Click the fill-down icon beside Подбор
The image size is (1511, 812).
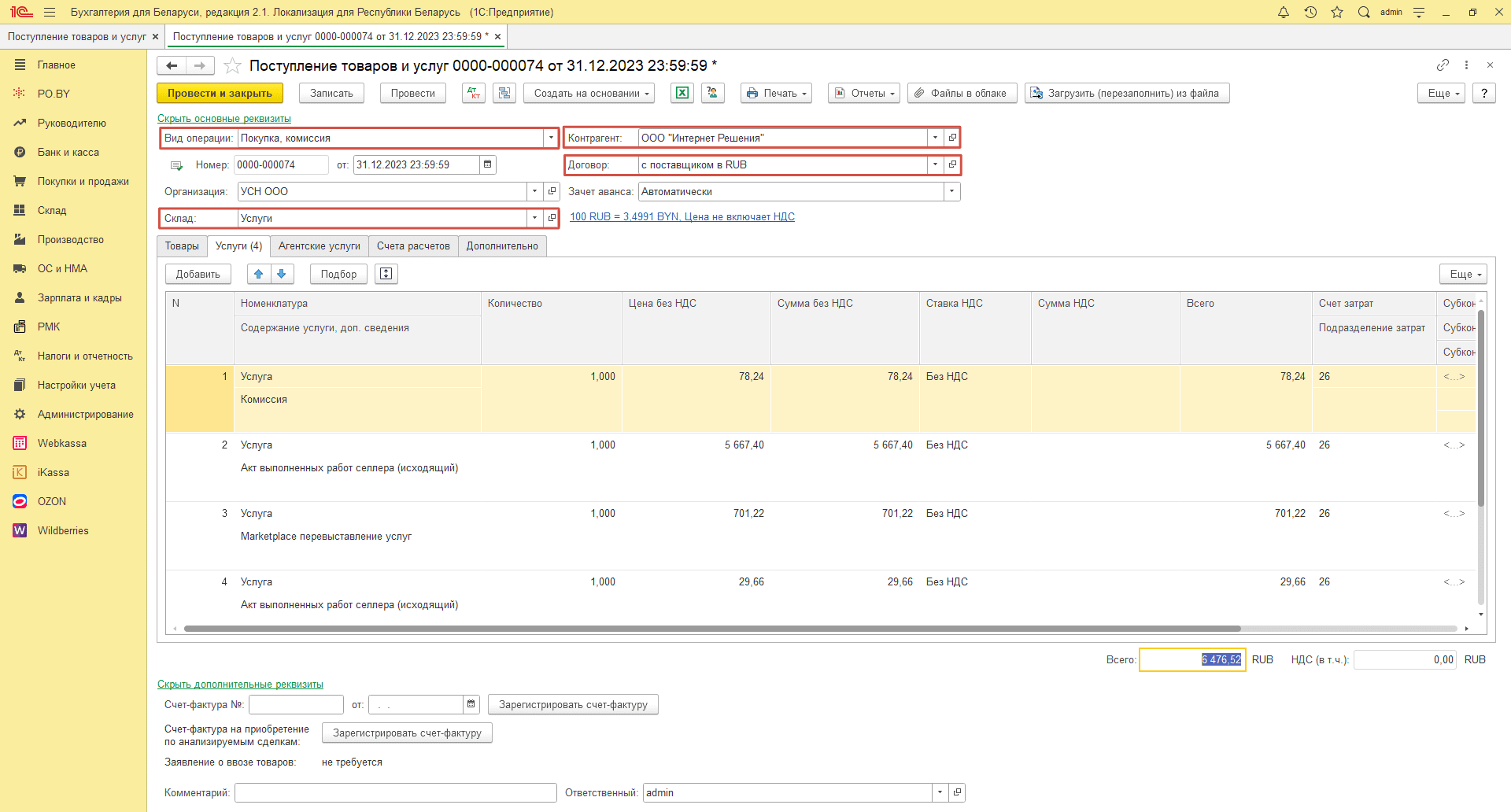pos(386,274)
